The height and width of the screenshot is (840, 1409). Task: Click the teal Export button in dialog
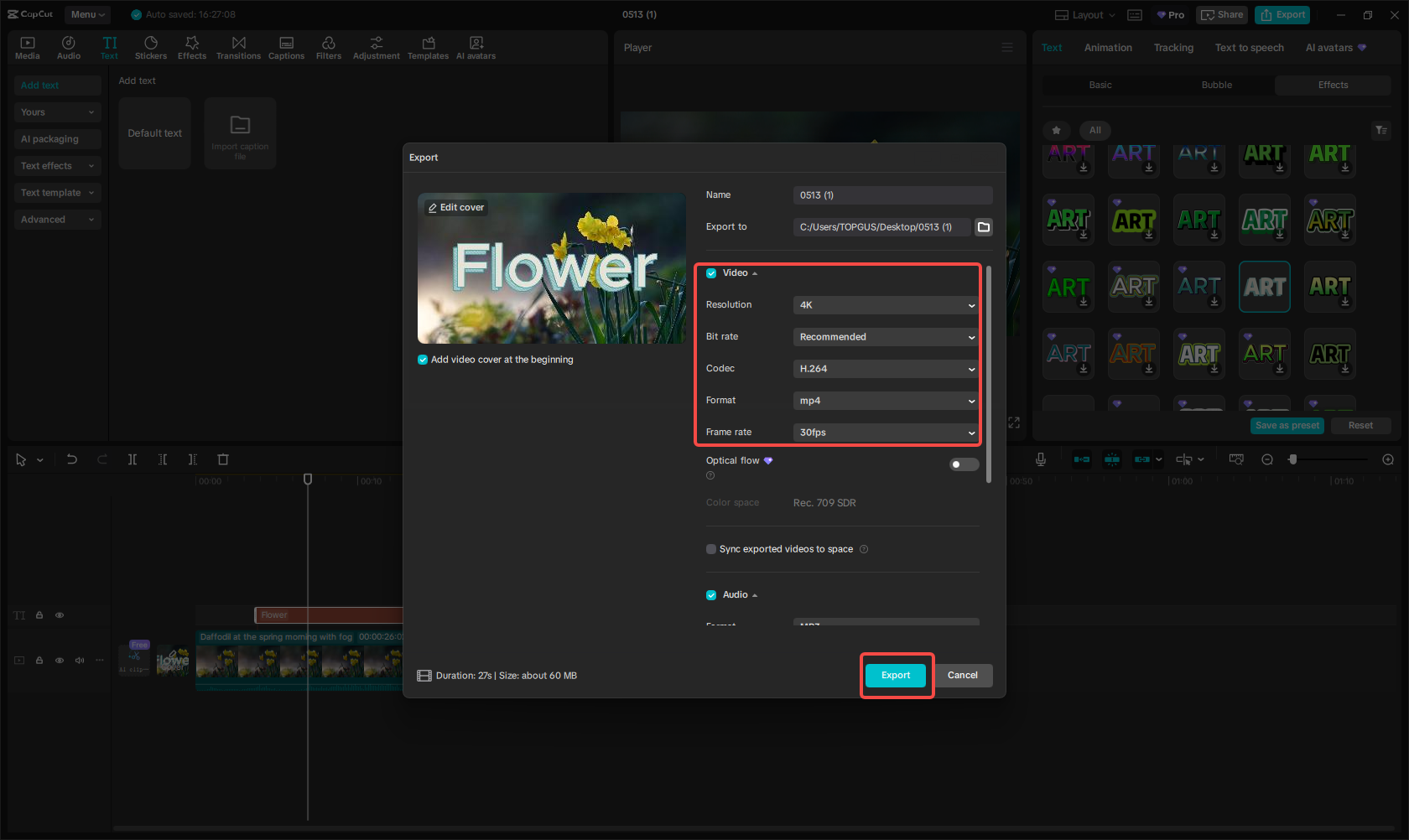[x=896, y=676]
